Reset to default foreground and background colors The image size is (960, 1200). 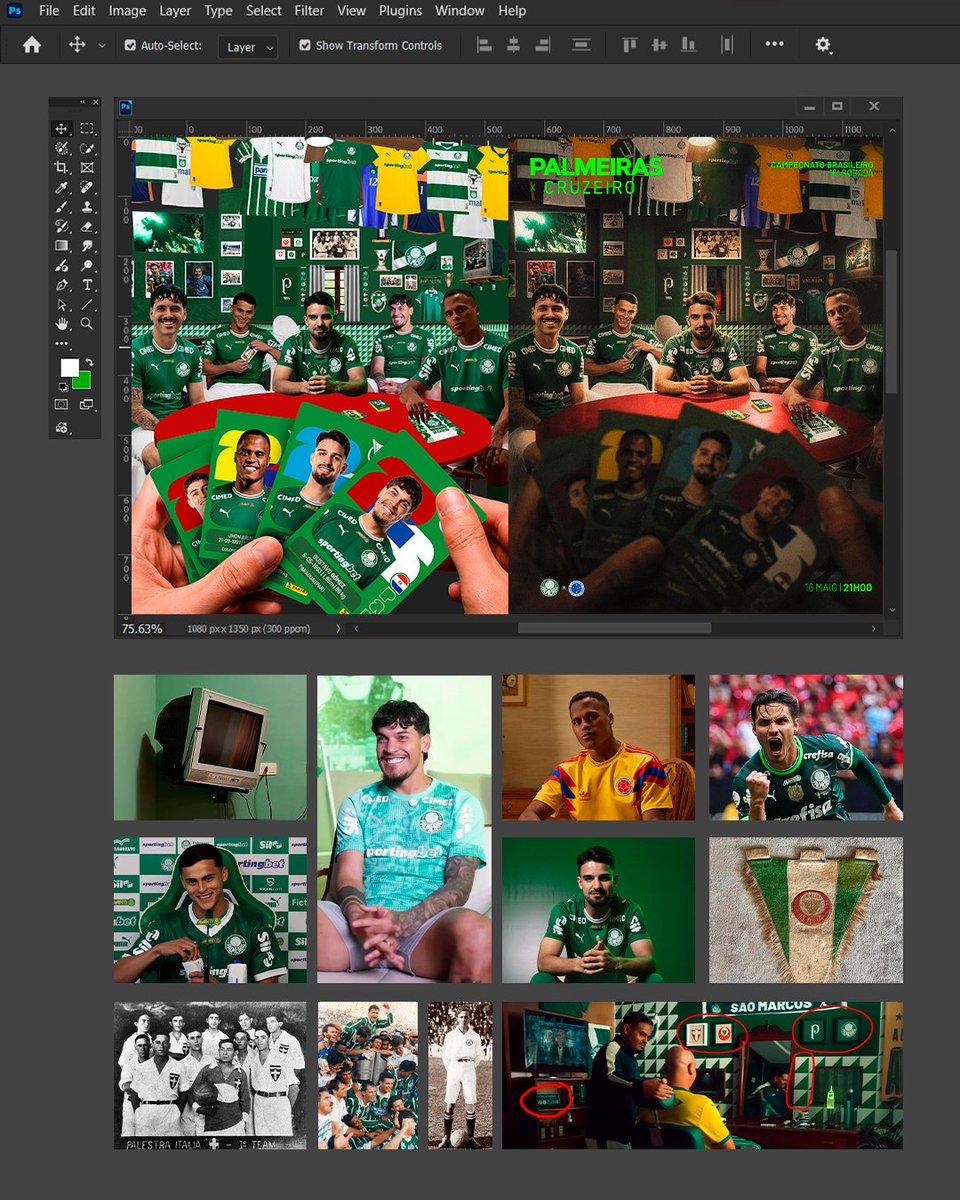click(x=61, y=386)
